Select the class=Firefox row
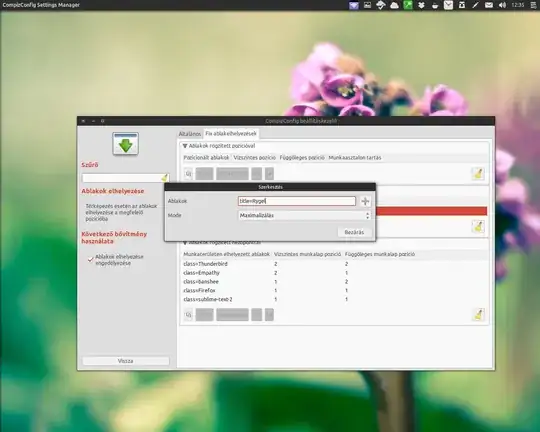Viewport: 540px width, 432px height. tap(334, 291)
